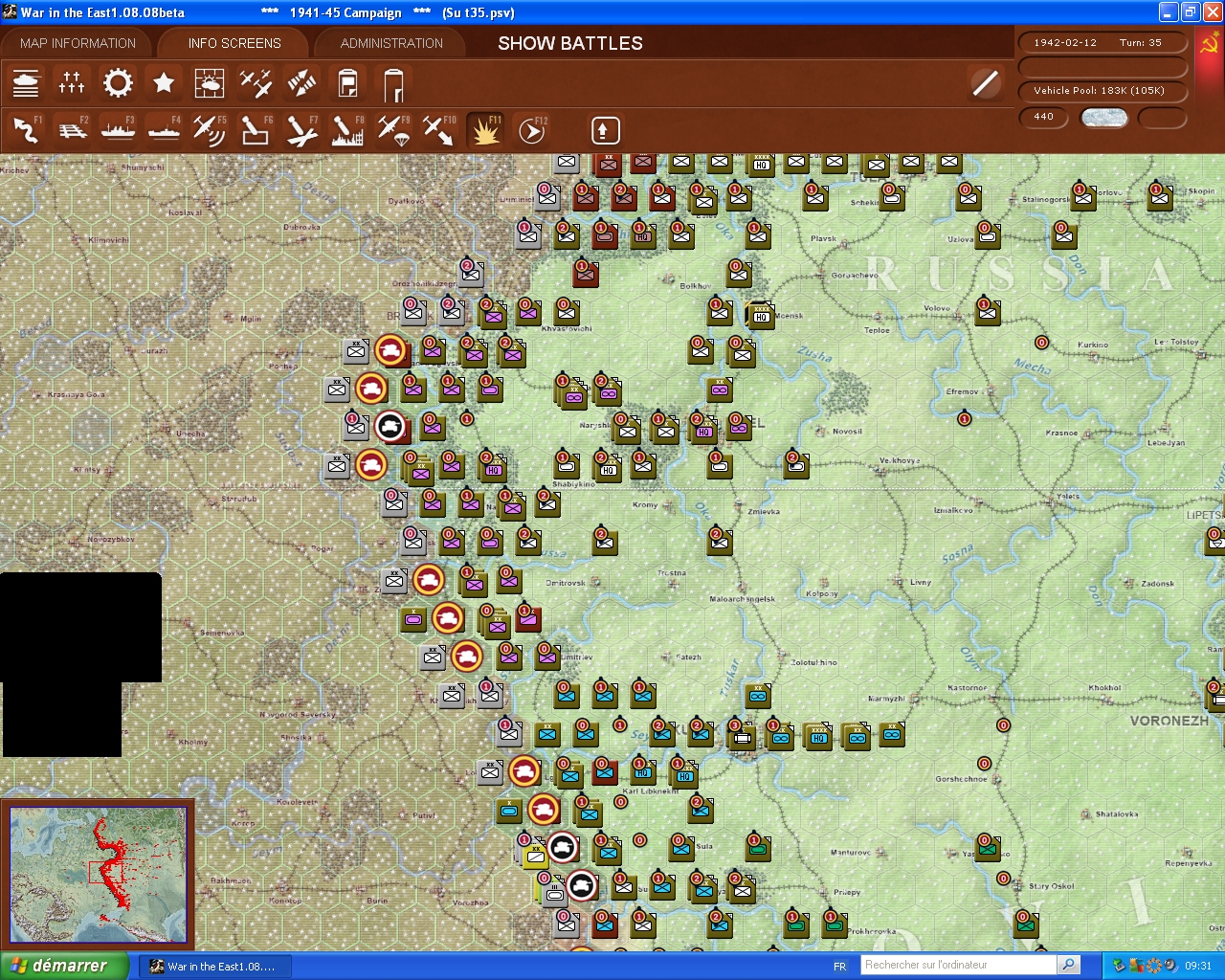Image resolution: width=1225 pixels, height=980 pixels.
Task: Select F1 move mode
Action: (x=26, y=129)
